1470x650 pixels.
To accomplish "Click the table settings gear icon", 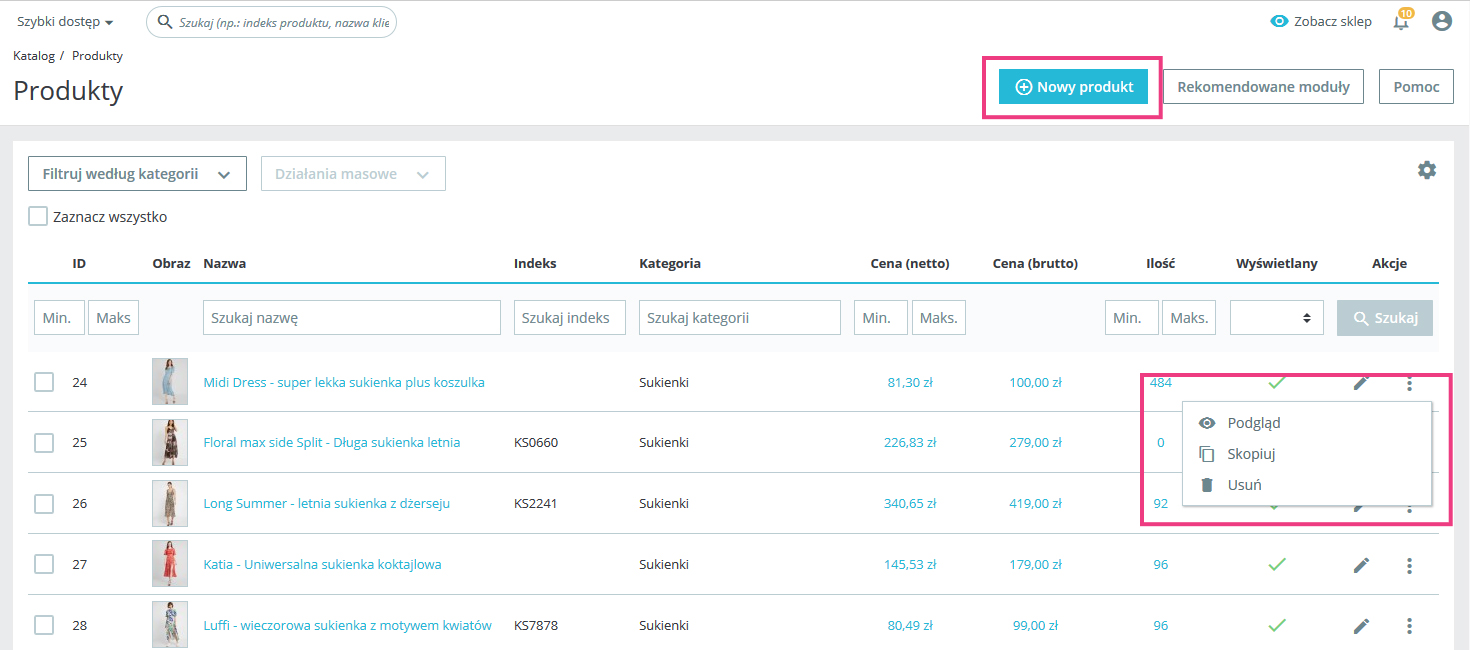I will point(1427,170).
